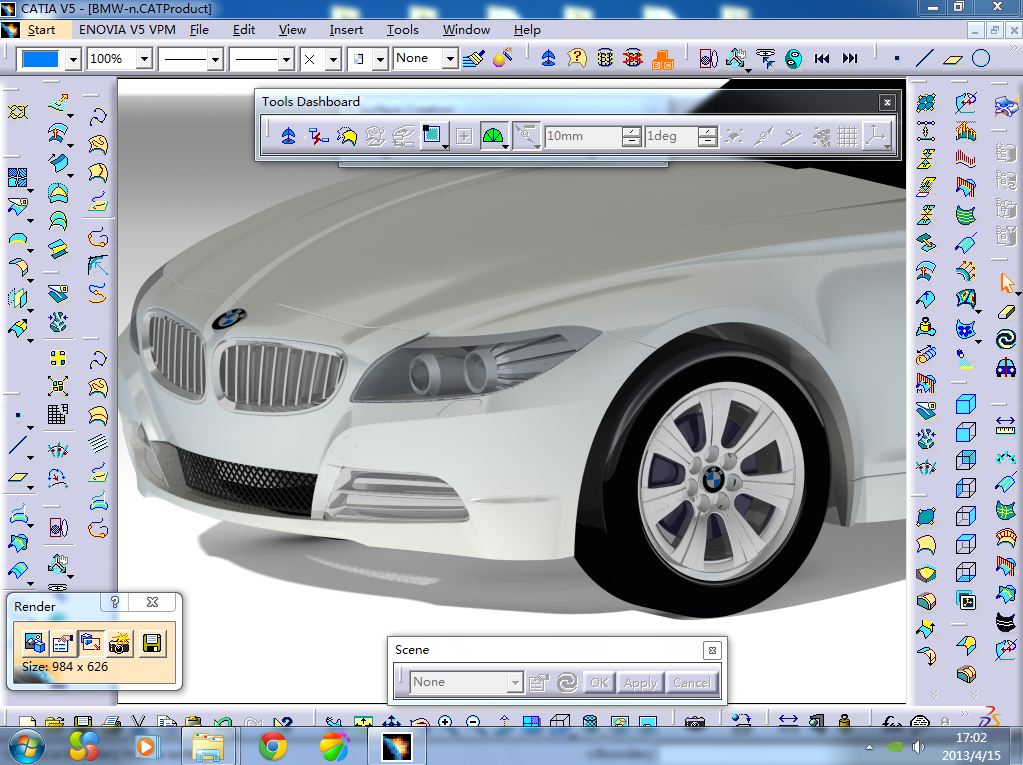Click OK in the Scene panel

(599, 683)
